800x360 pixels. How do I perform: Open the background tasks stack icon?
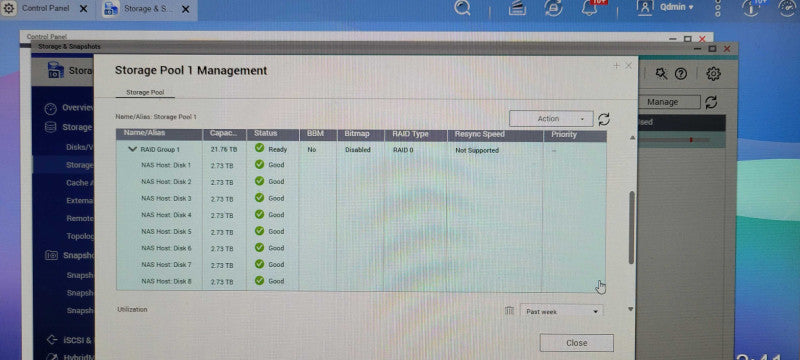517,8
